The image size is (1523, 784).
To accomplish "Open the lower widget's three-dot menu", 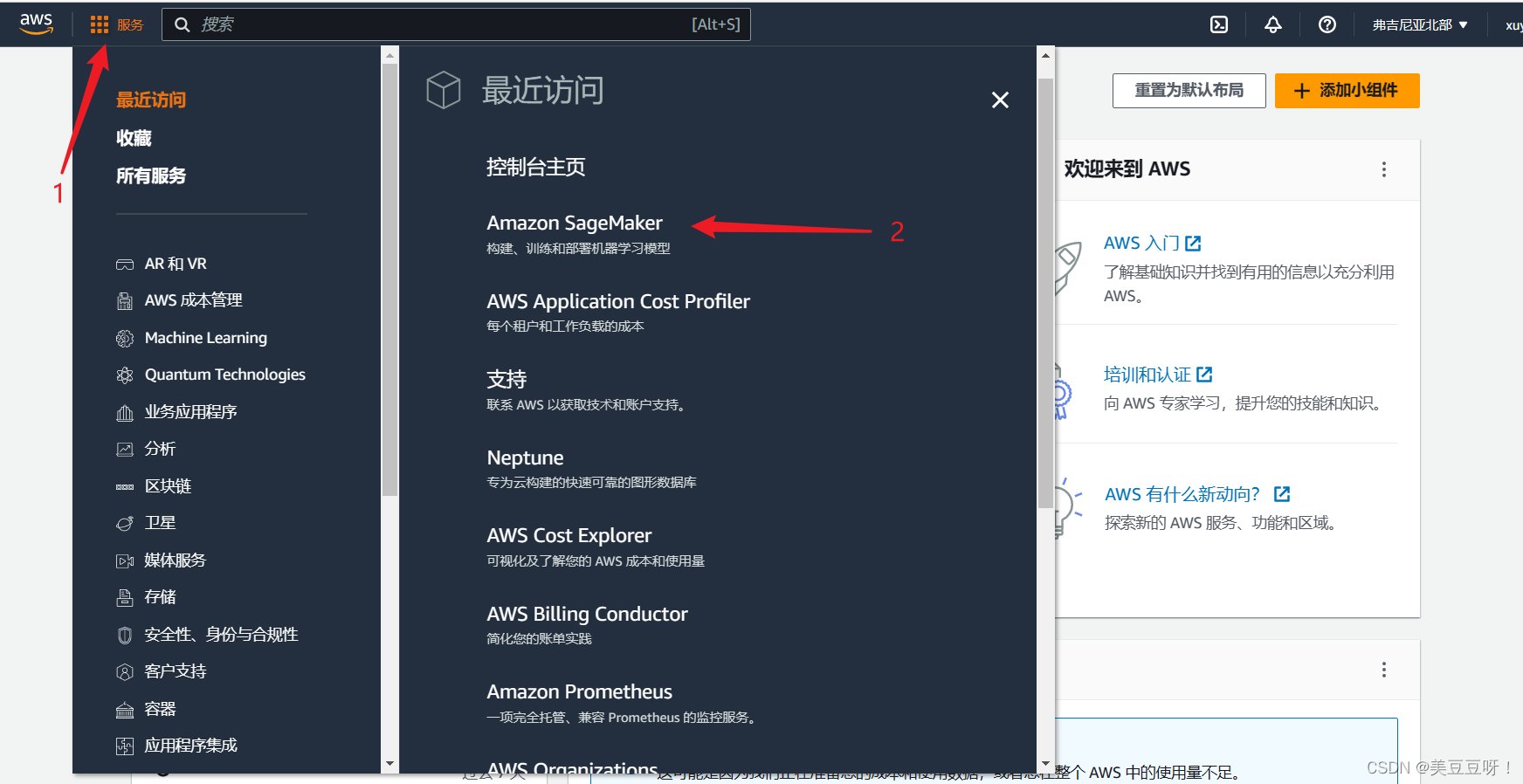I will tap(1384, 670).
